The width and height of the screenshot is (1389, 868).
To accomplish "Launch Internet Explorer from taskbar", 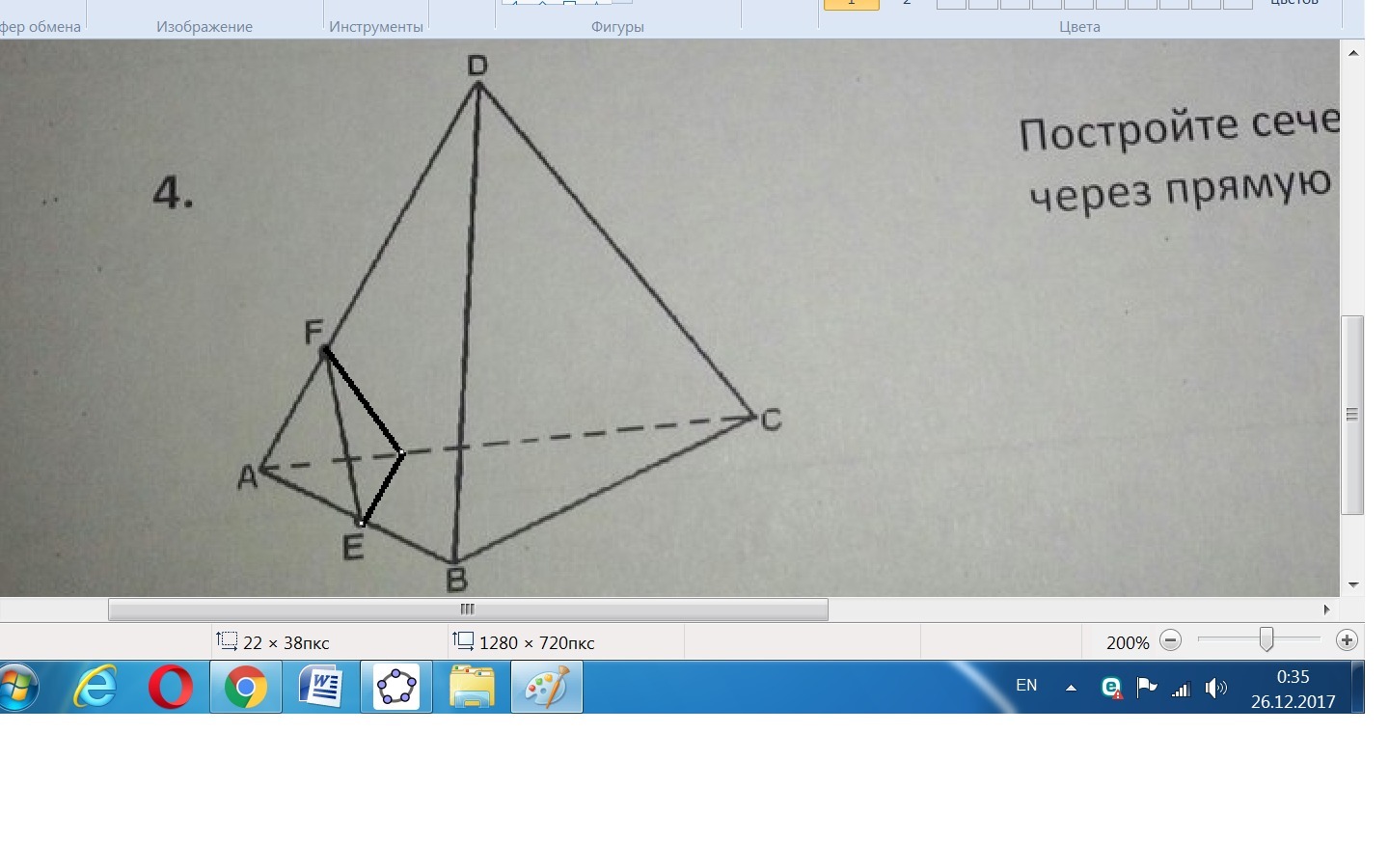I will click(96, 688).
